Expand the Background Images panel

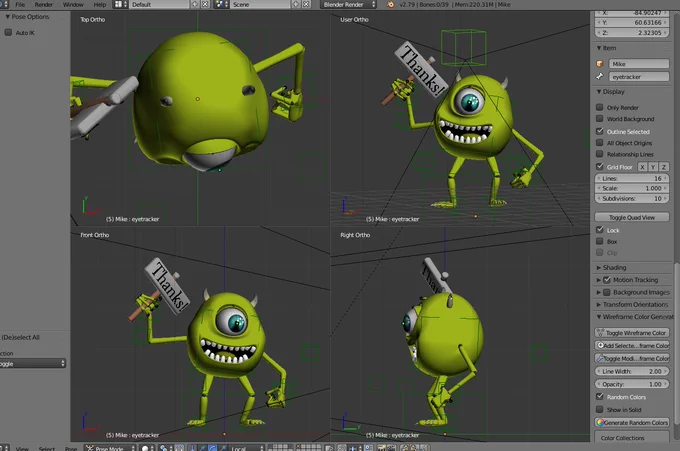coord(599,292)
